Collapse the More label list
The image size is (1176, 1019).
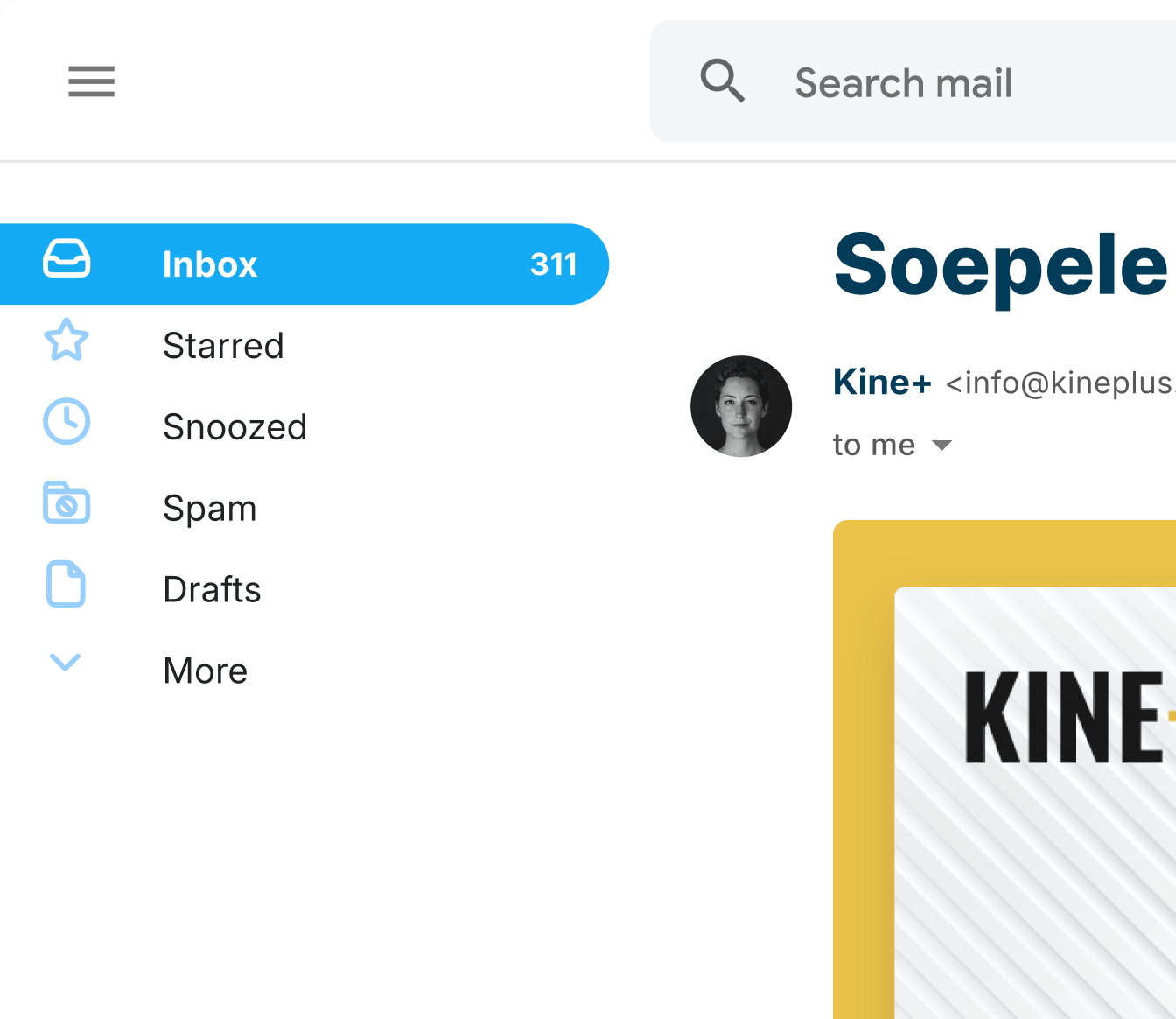coord(205,670)
